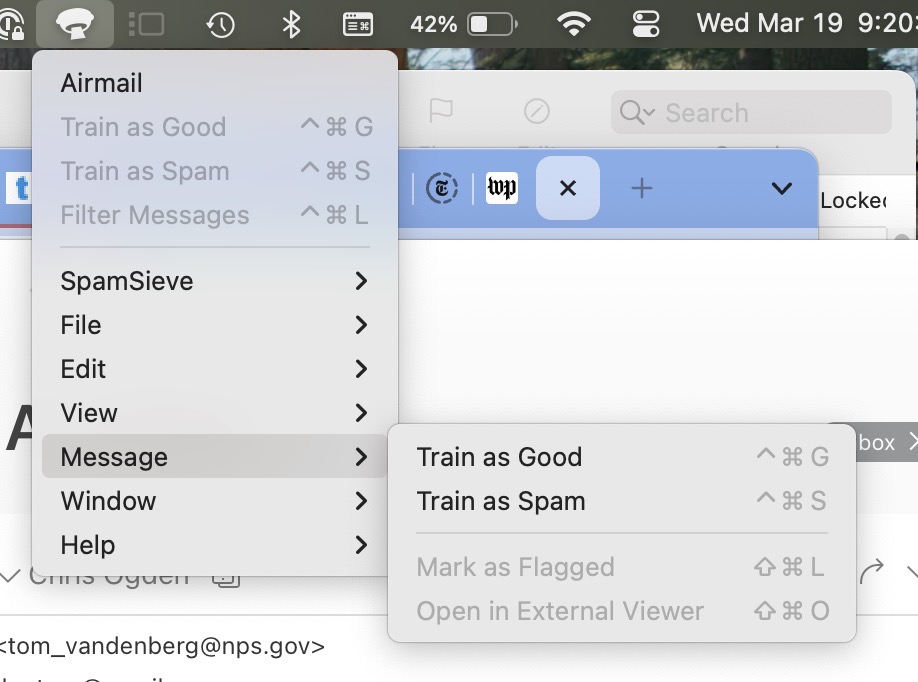Open the Edit submenu
918x682 pixels.
click(214, 369)
